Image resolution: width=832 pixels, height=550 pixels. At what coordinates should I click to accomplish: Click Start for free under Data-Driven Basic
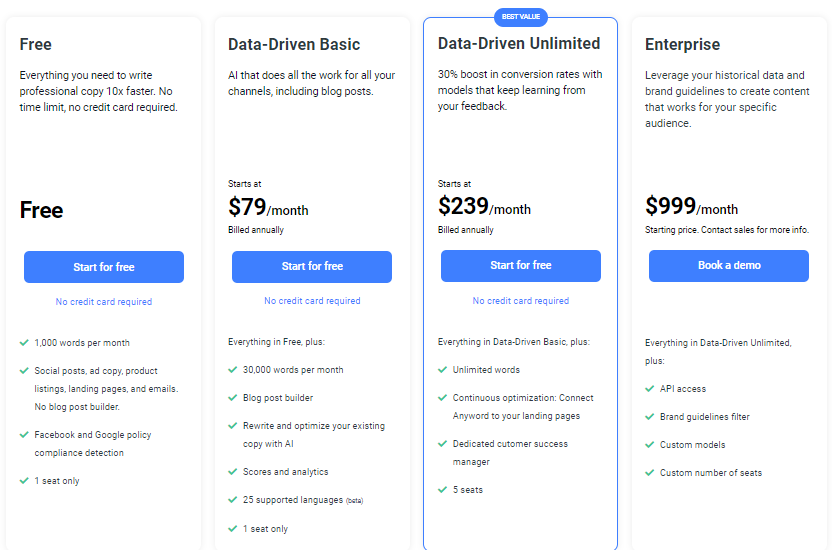(312, 267)
